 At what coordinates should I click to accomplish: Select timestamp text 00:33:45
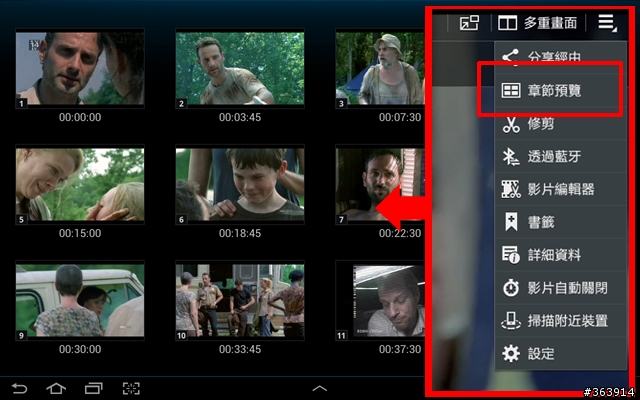click(240, 349)
